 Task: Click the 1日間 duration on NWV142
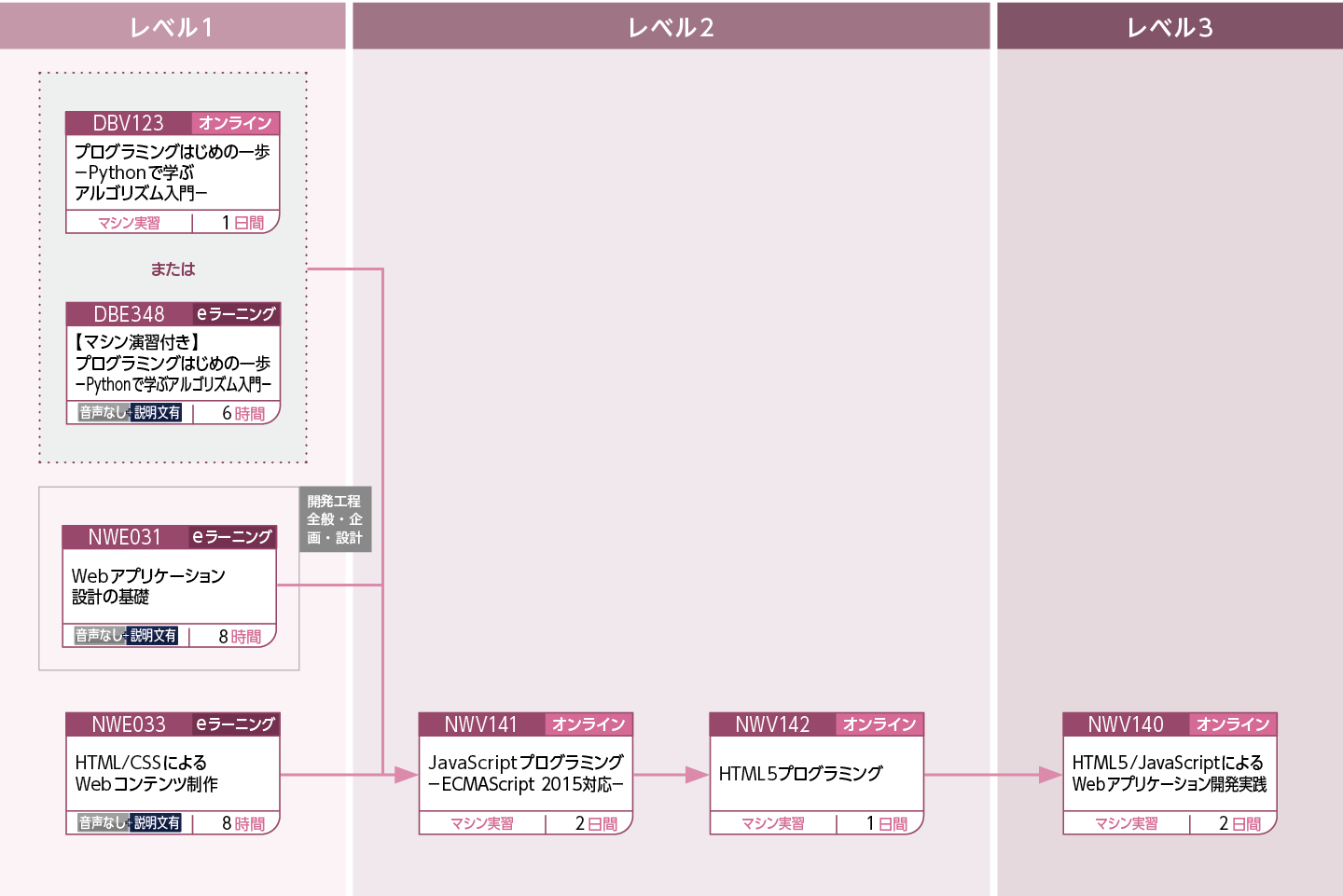coord(887,823)
